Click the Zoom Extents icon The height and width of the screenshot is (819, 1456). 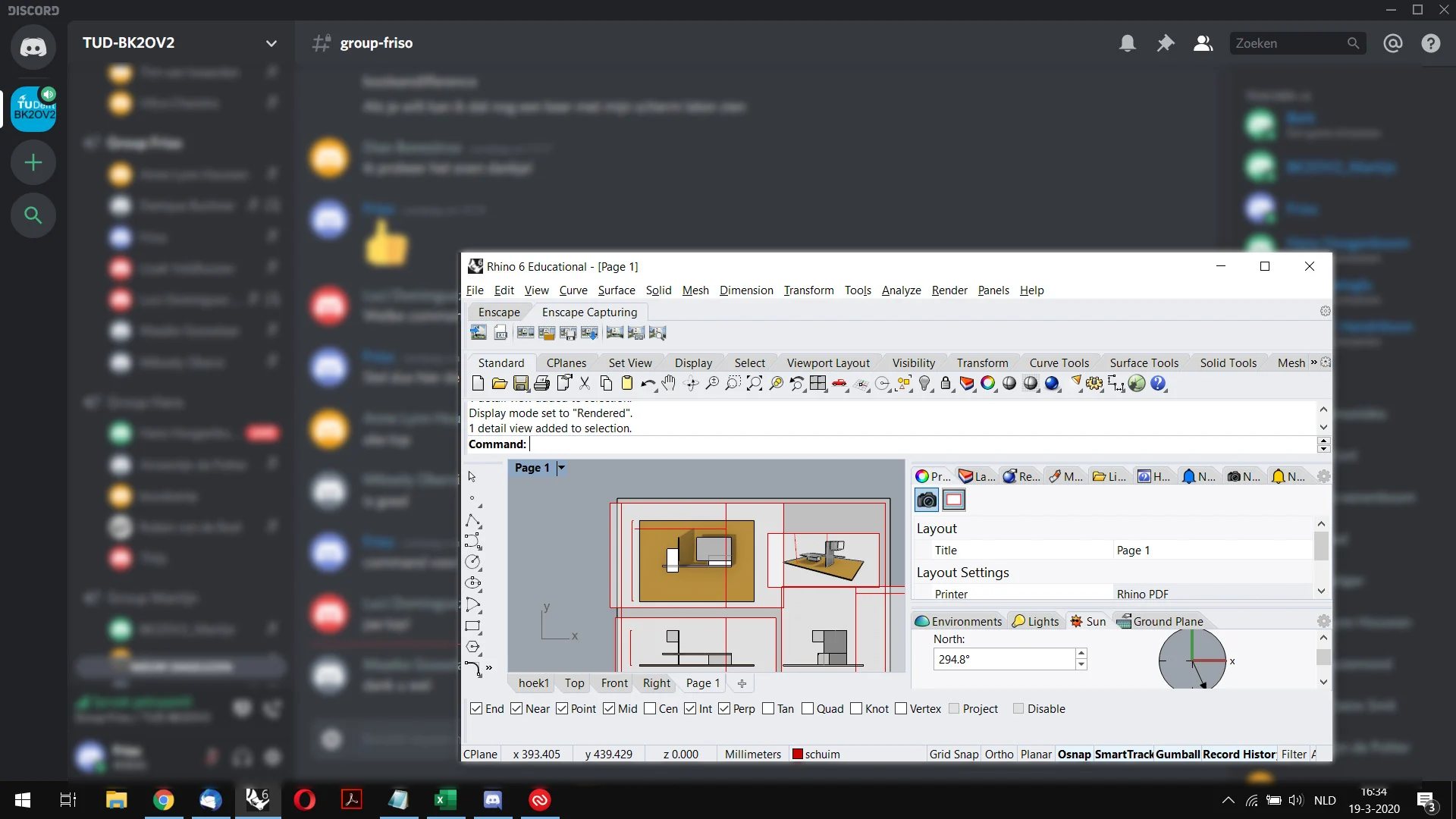coord(754,384)
